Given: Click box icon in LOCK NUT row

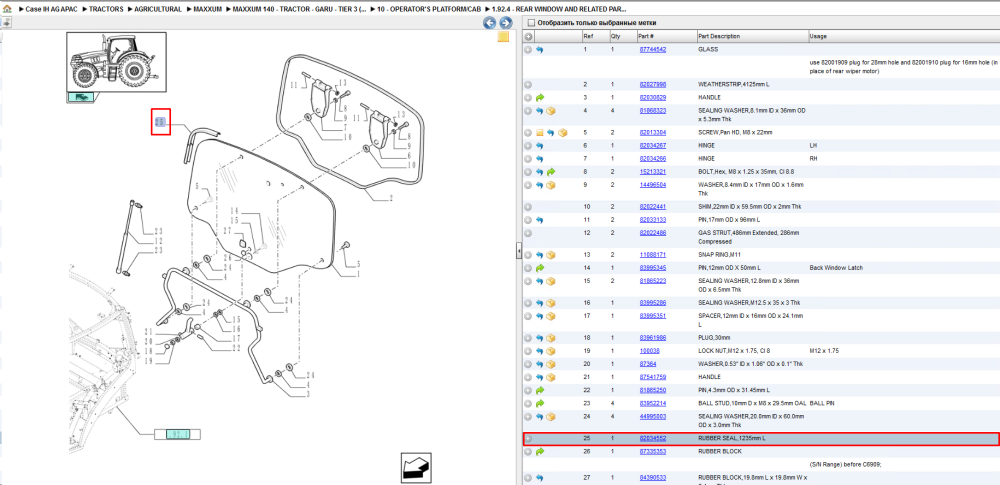Looking at the screenshot, I should pyautogui.click(x=551, y=351).
